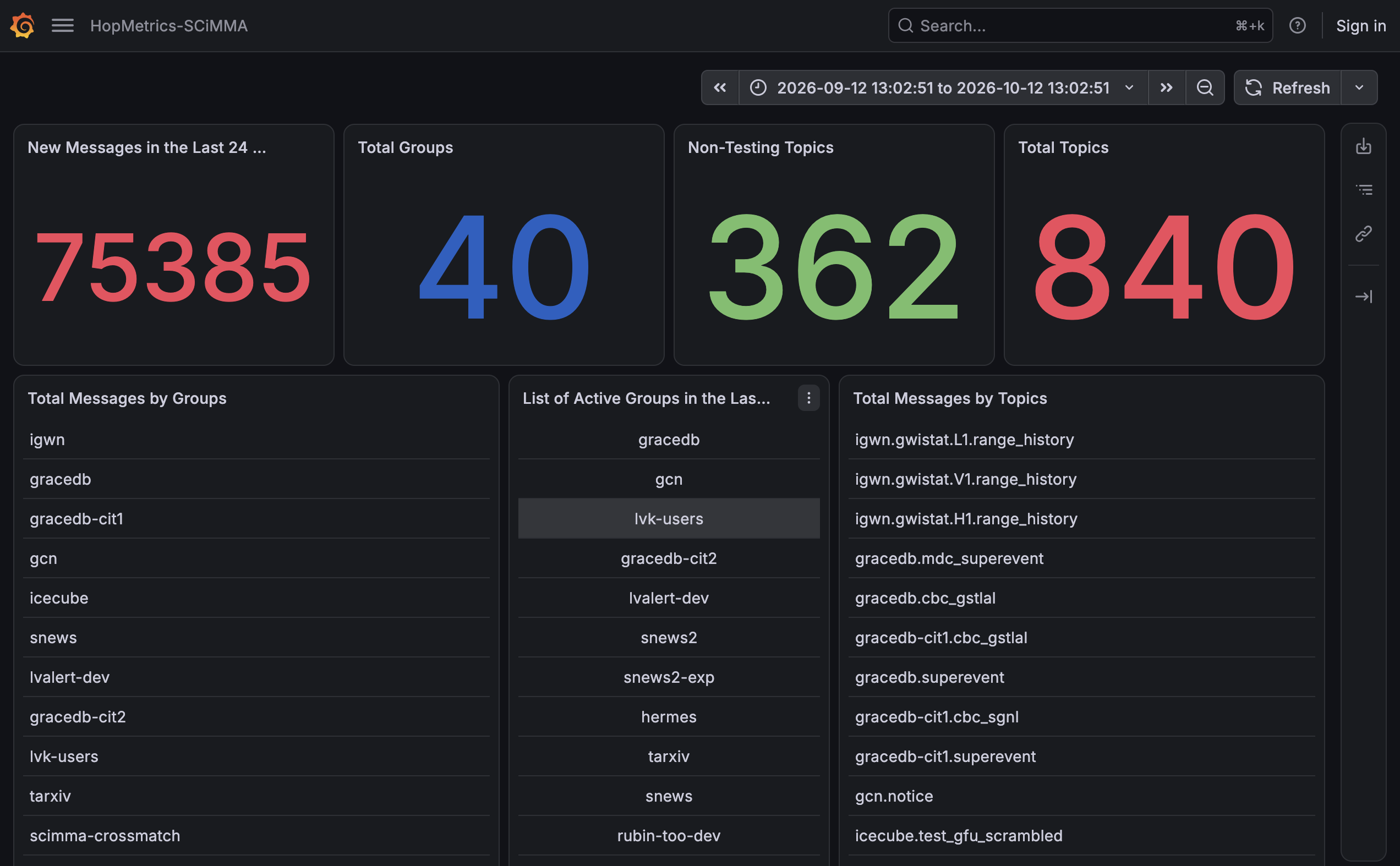Click the dock sidebar arrow icon
The width and height of the screenshot is (1400, 866).
[1363, 297]
